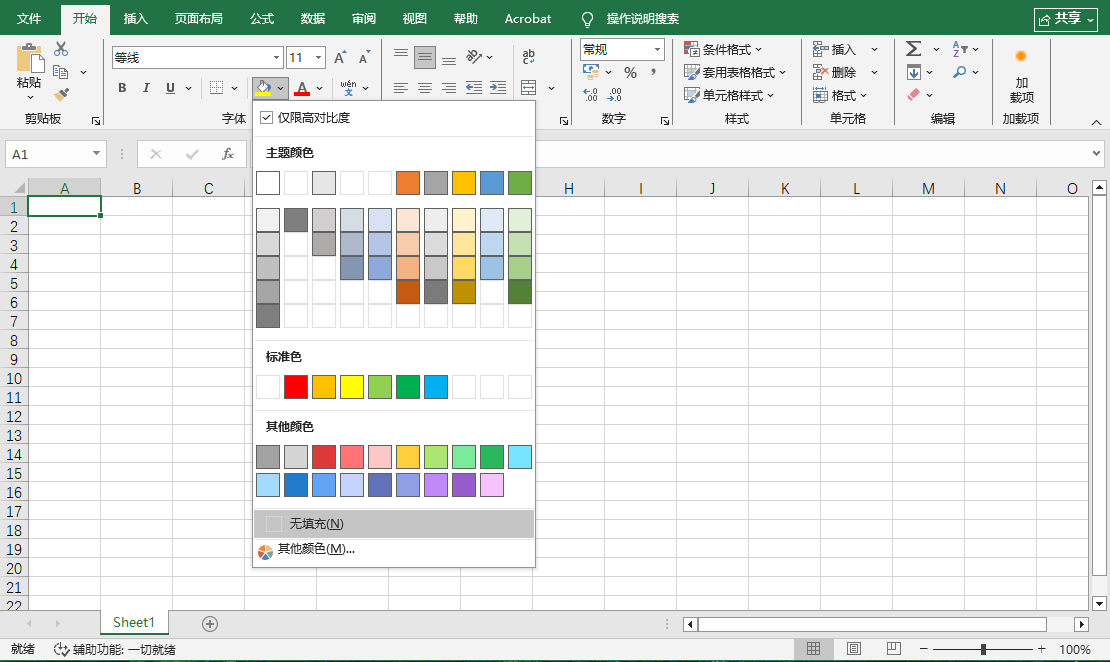Viewport: 1110px width, 662px height.
Task: Expand the formula bar chevron
Action: click(1096, 154)
